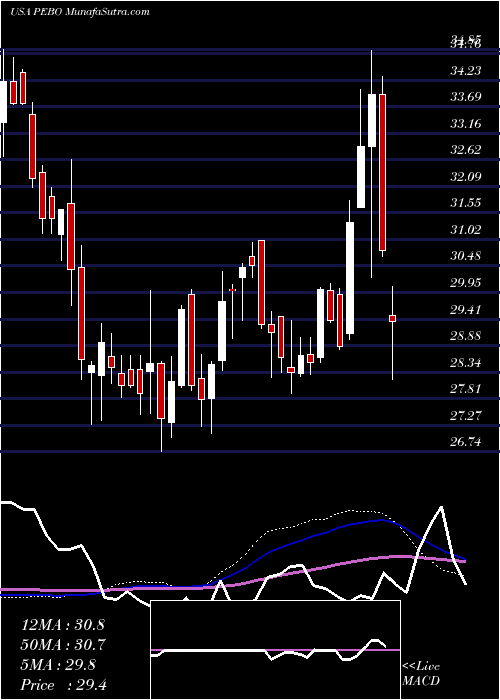Click the 26.74 price axis label

[466, 442]
